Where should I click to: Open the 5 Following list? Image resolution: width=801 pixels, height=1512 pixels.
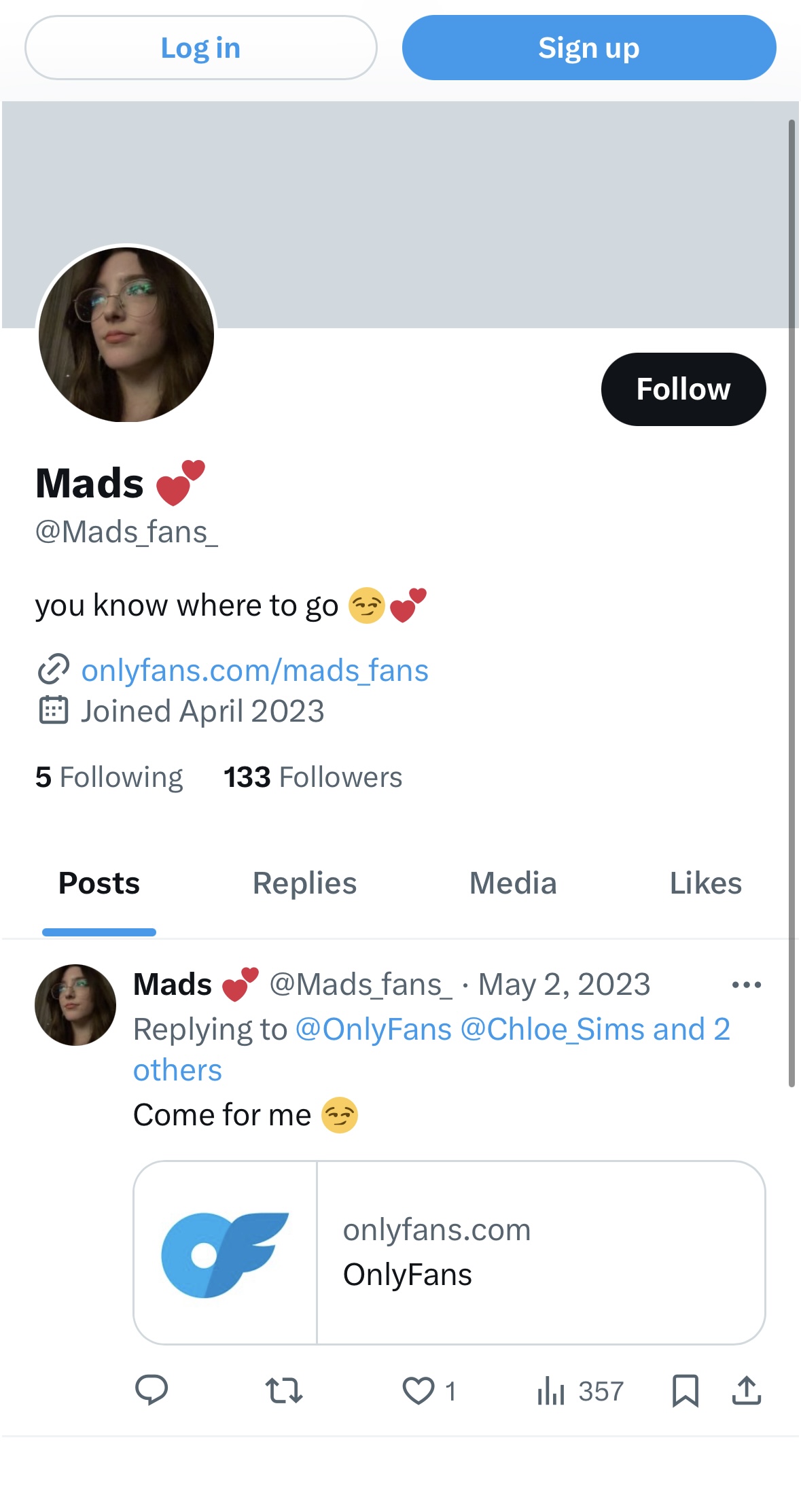tap(109, 777)
